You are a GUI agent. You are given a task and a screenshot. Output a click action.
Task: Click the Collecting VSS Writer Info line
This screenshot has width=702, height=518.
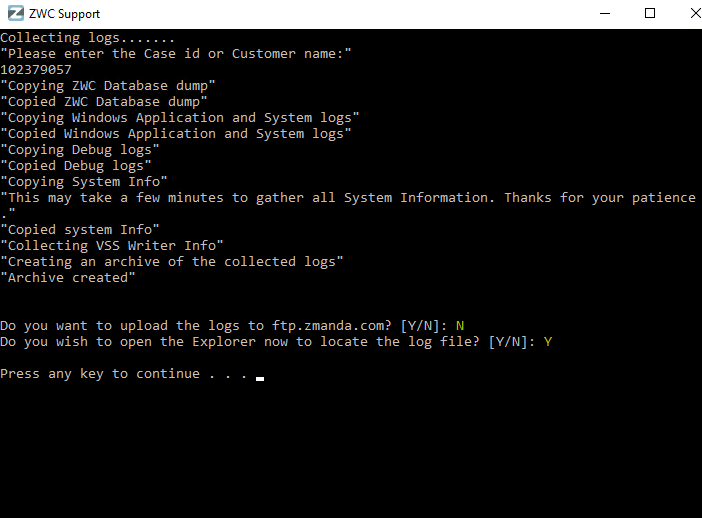point(112,246)
